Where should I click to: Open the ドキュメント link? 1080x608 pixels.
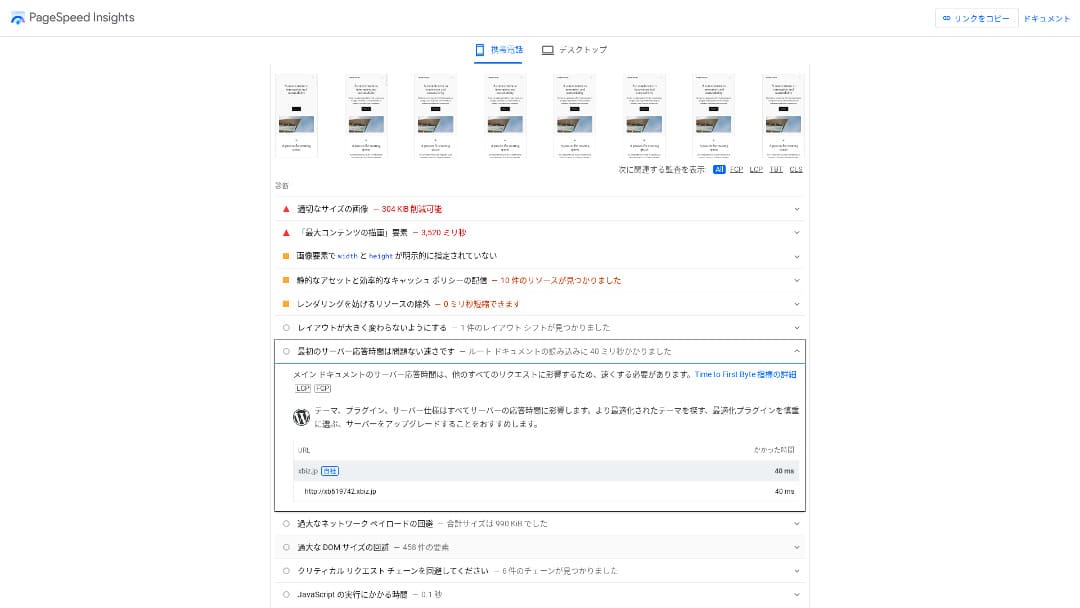tap(1046, 18)
